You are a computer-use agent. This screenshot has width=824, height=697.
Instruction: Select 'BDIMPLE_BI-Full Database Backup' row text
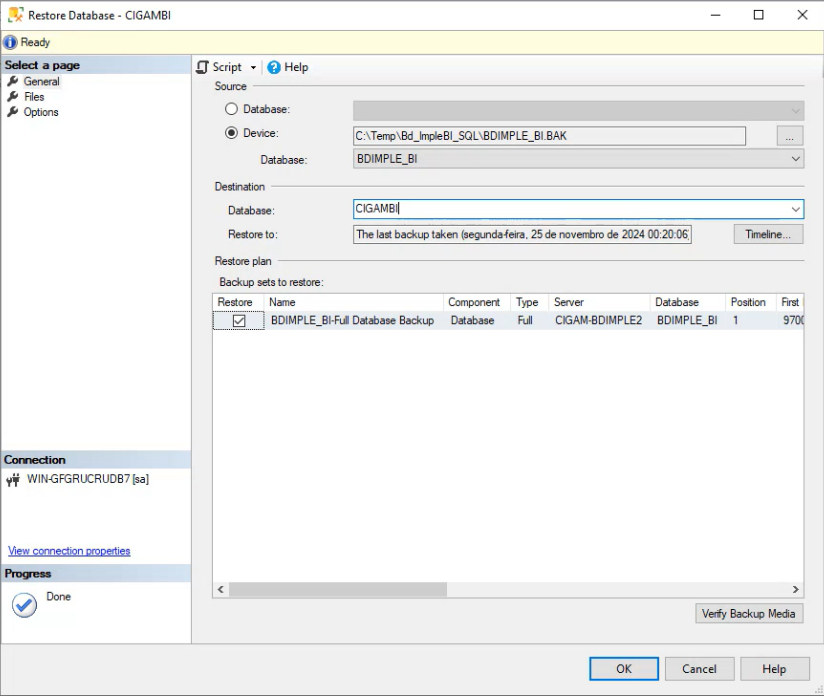tap(352, 320)
